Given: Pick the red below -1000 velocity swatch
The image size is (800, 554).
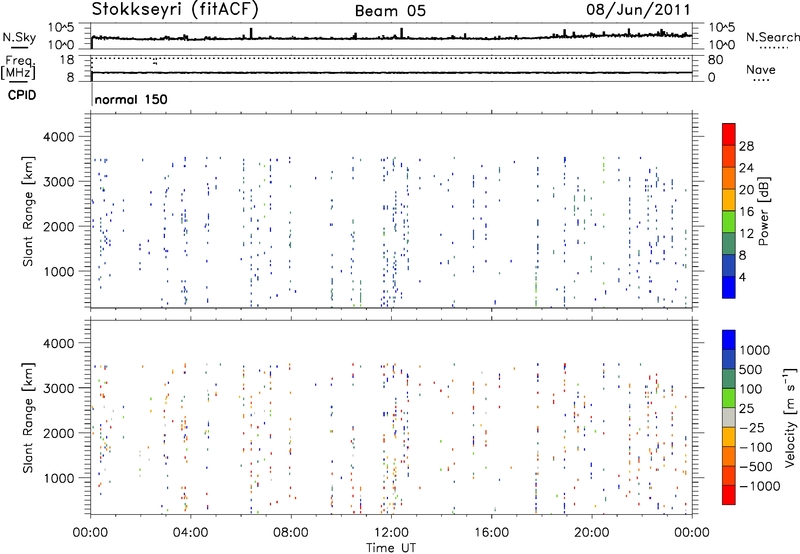Looking at the screenshot, I should 729,495.
